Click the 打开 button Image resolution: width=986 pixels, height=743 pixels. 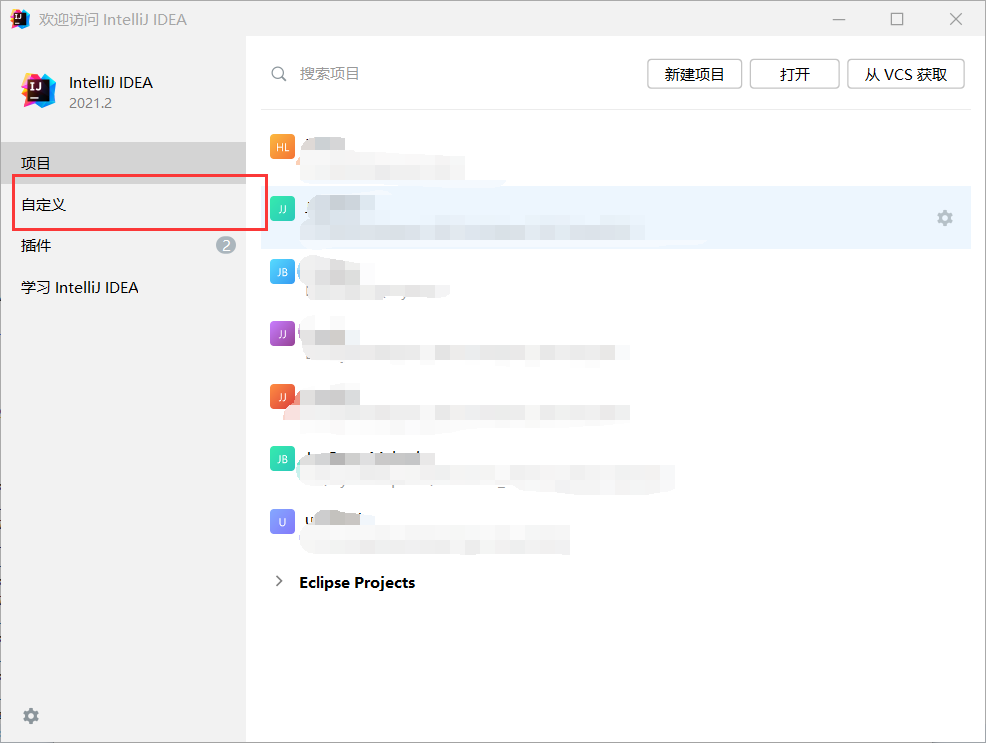pos(794,74)
